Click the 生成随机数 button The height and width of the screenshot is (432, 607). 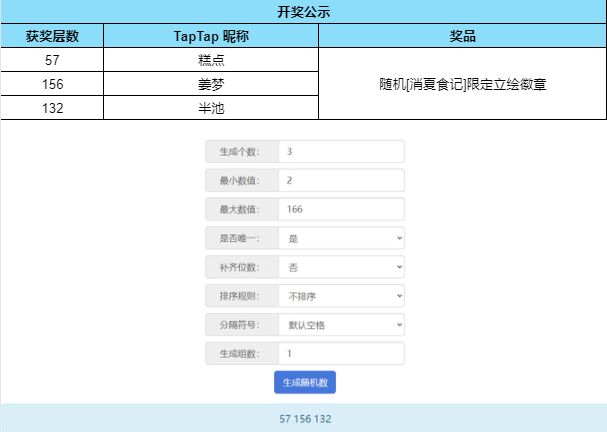tap(305, 382)
